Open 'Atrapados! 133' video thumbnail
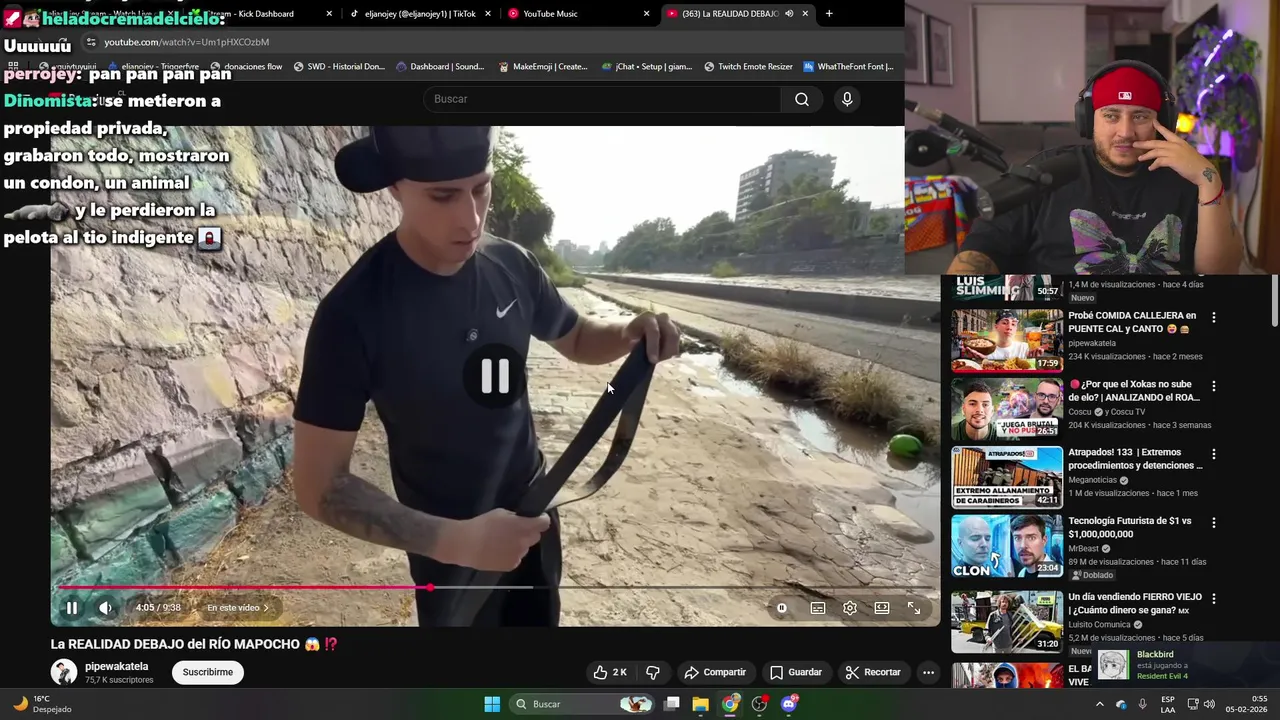Image resolution: width=1280 pixels, height=720 pixels. [x=1007, y=477]
